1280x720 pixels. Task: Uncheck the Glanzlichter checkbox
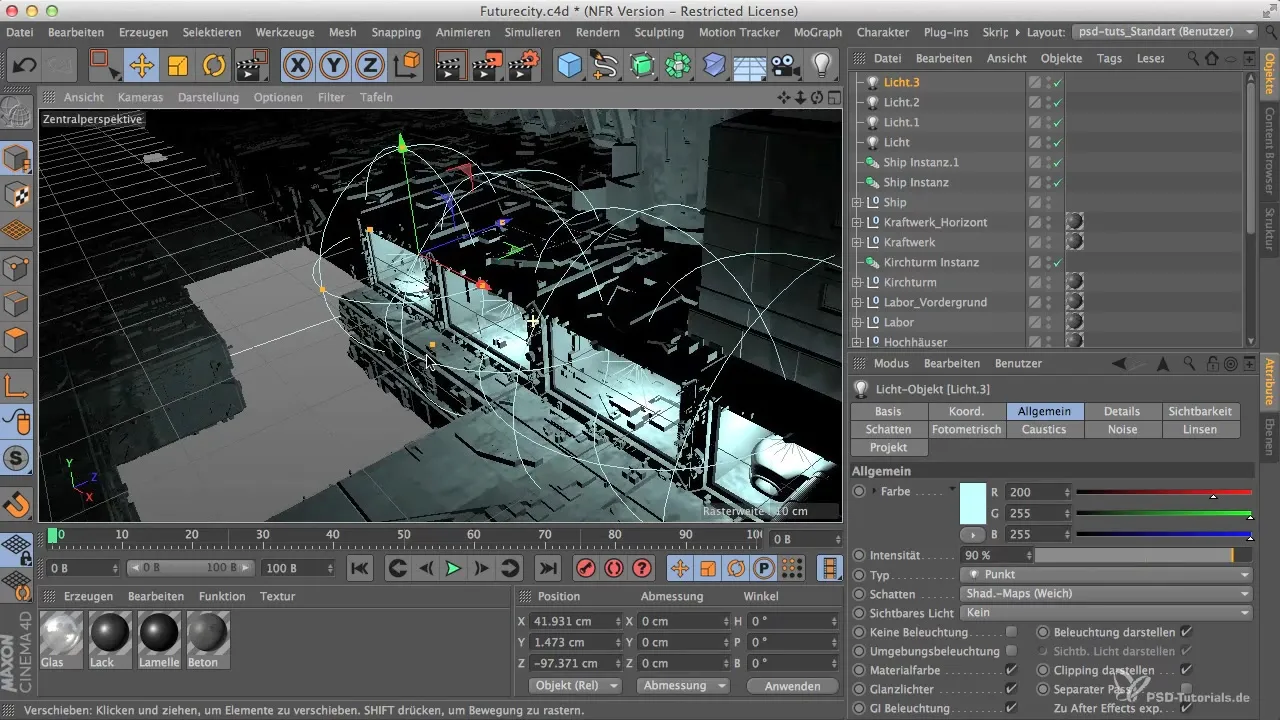tap(1011, 689)
